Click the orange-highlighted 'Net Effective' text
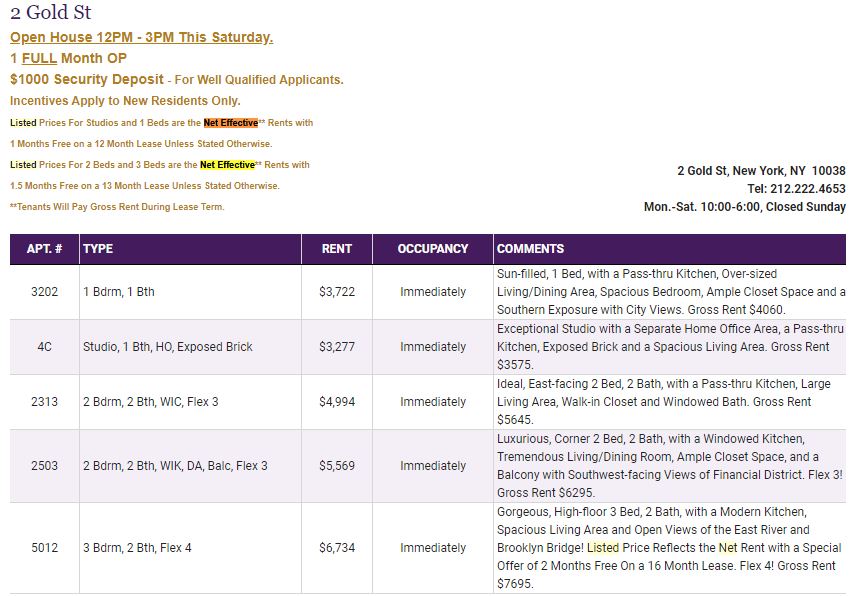This screenshot has height=596, width=860. [230, 123]
